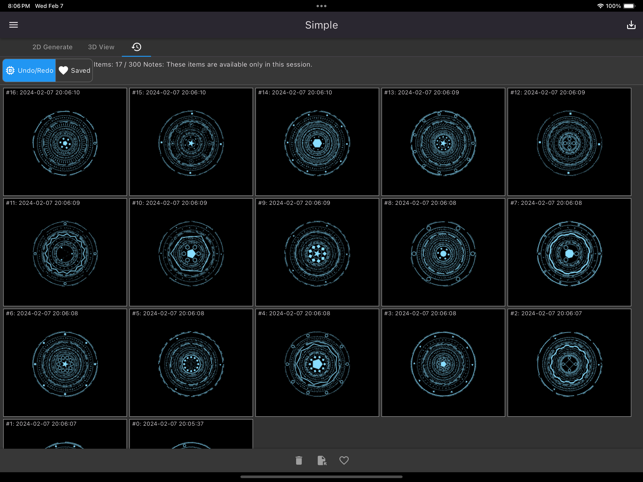Viewport: 643px width, 482px height.
Task: Select thumbnail #13
Action: [x=443, y=142]
